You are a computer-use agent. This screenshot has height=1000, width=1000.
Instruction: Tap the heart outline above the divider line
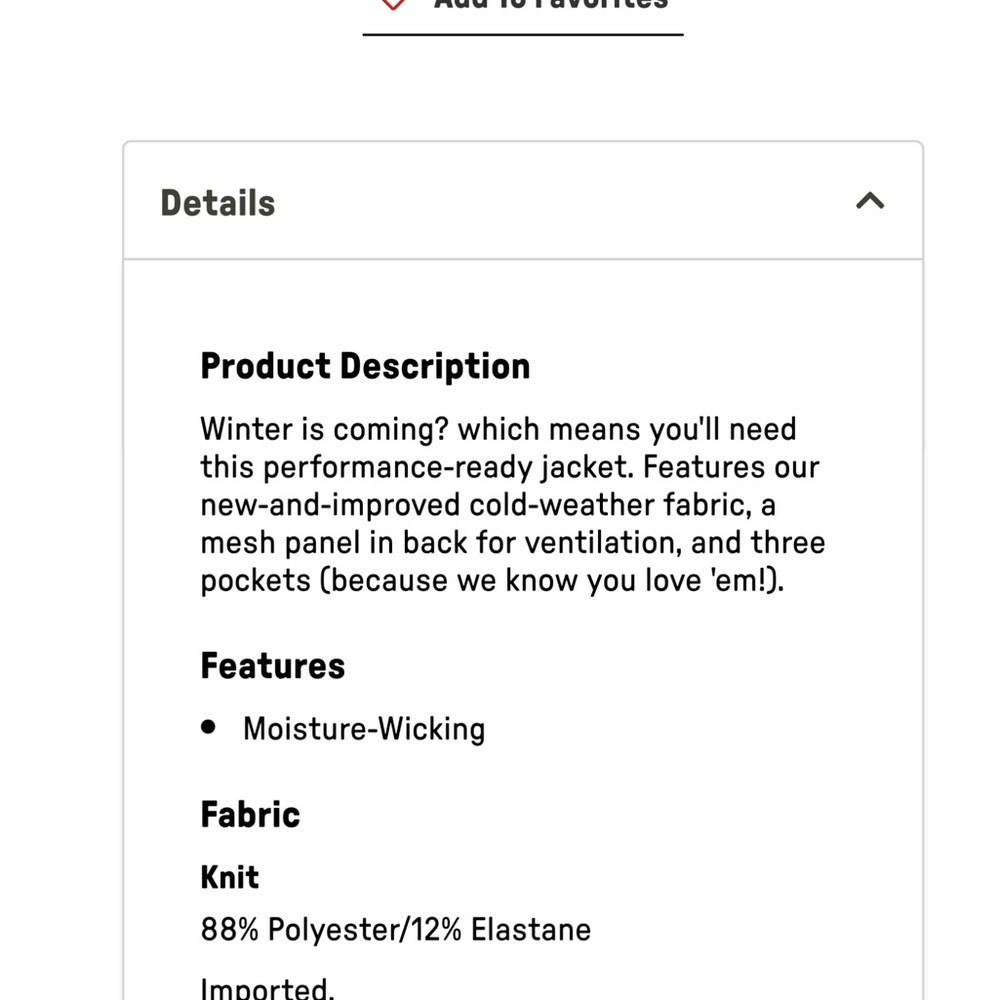[x=393, y=5]
